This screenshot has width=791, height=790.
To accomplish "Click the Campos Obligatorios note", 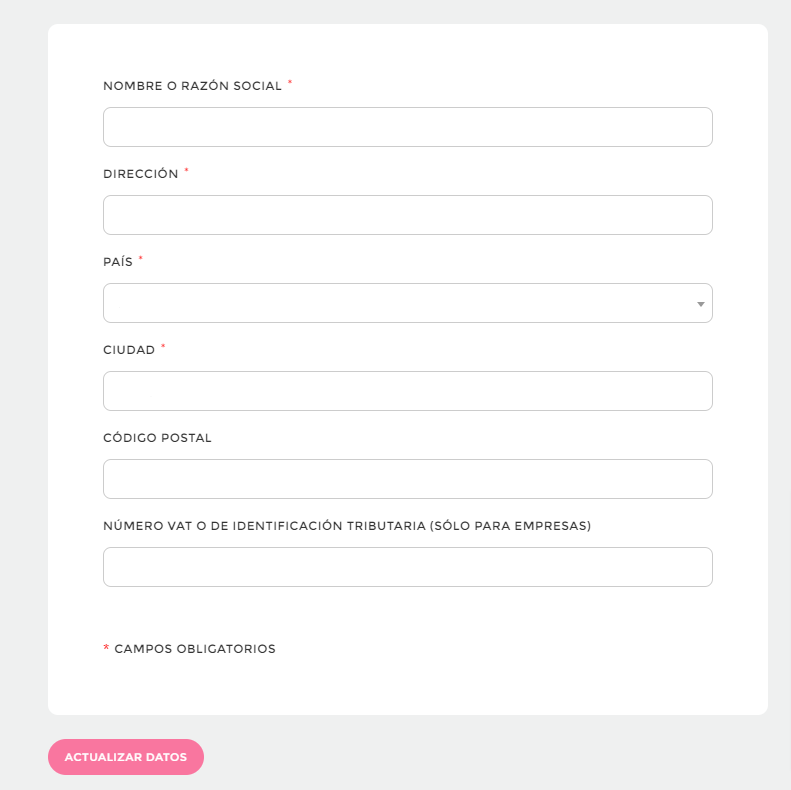I will click(195, 649).
